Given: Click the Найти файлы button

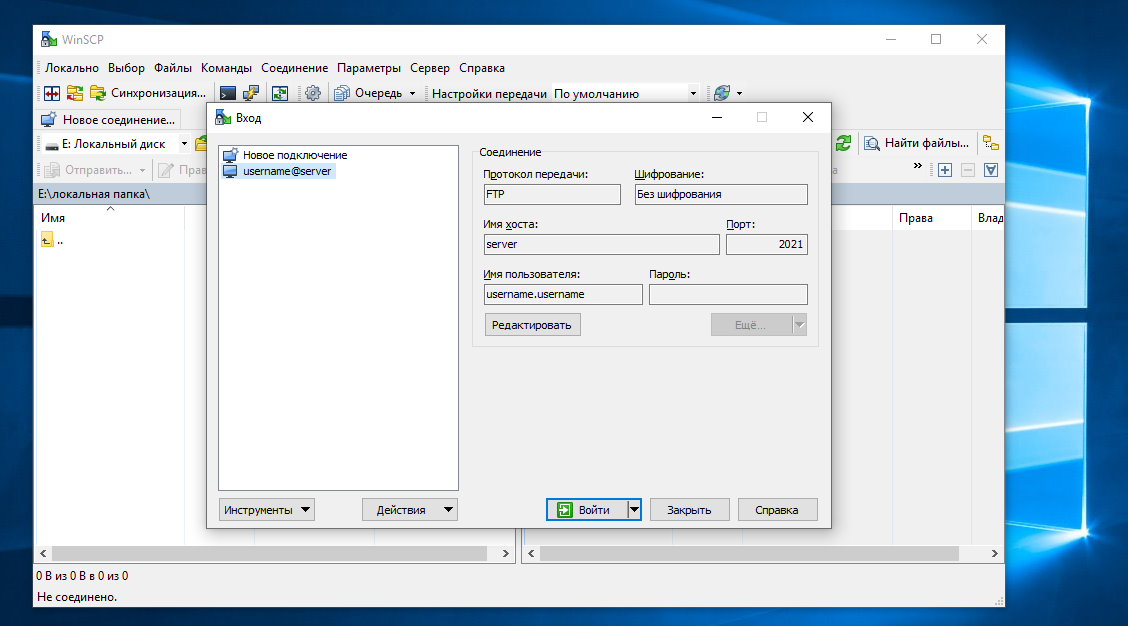Looking at the screenshot, I should tap(917, 143).
